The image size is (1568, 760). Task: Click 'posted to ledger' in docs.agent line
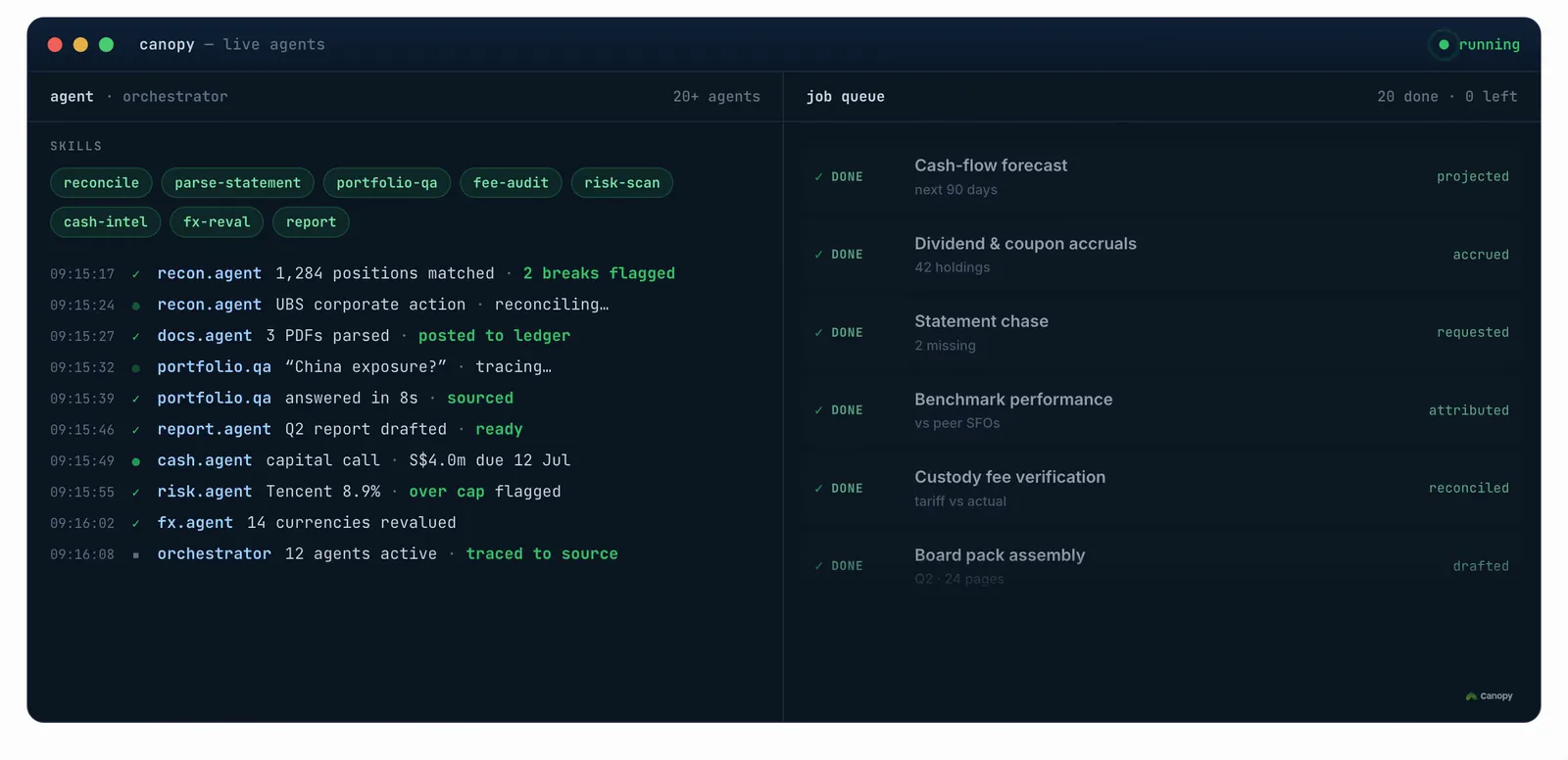[x=494, y=336]
